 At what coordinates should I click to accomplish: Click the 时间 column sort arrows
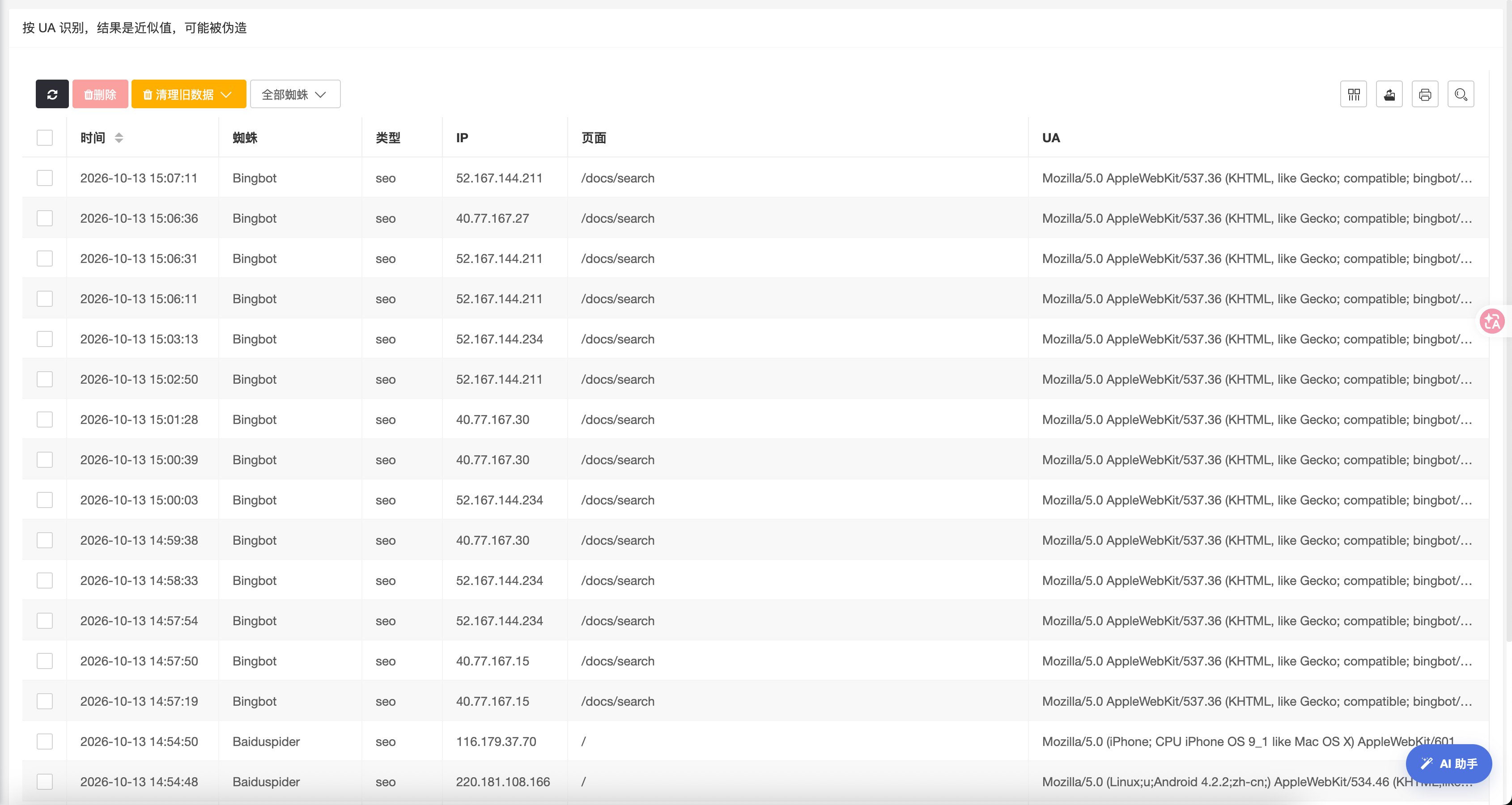pyautogui.click(x=119, y=138)
